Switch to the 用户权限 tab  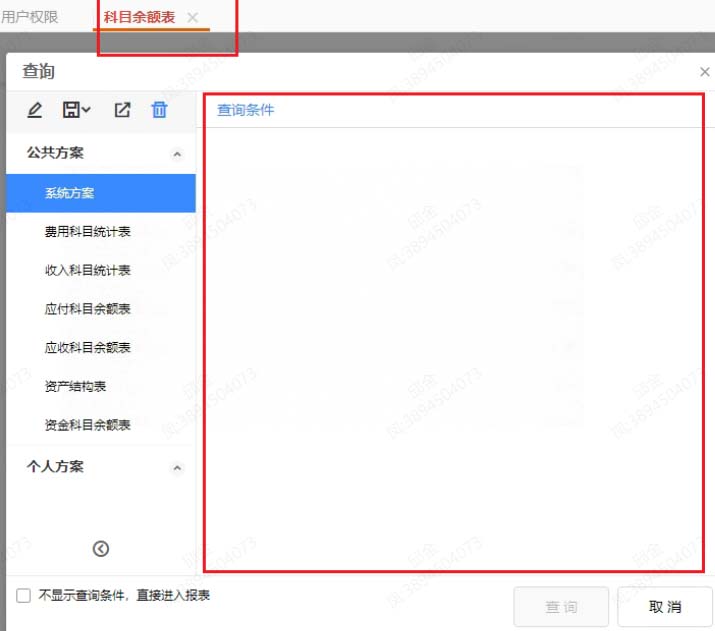[x=30, y=17]
